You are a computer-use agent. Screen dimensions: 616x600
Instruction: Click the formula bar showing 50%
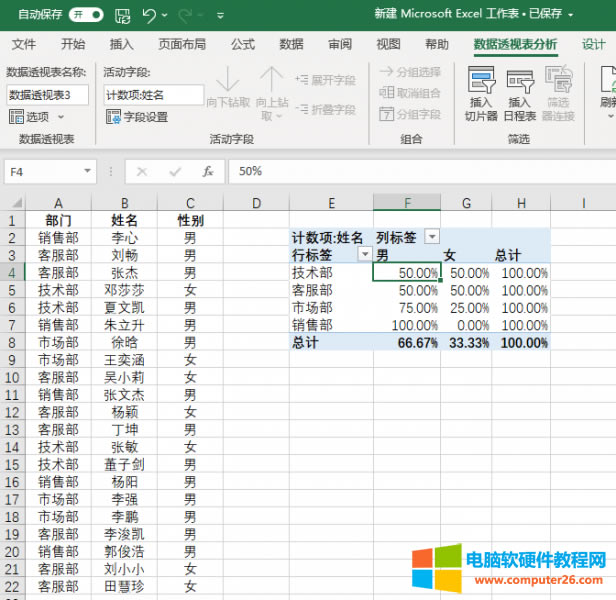click(x=420, y=171)
